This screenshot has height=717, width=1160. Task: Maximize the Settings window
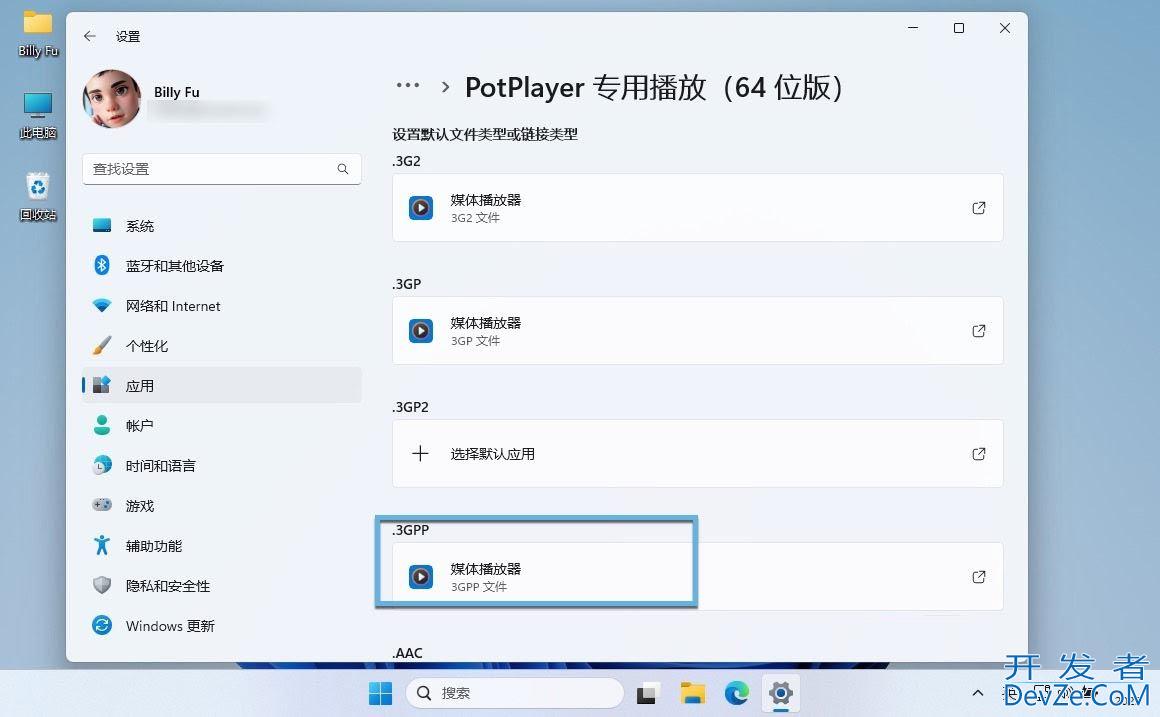[959, 28]
